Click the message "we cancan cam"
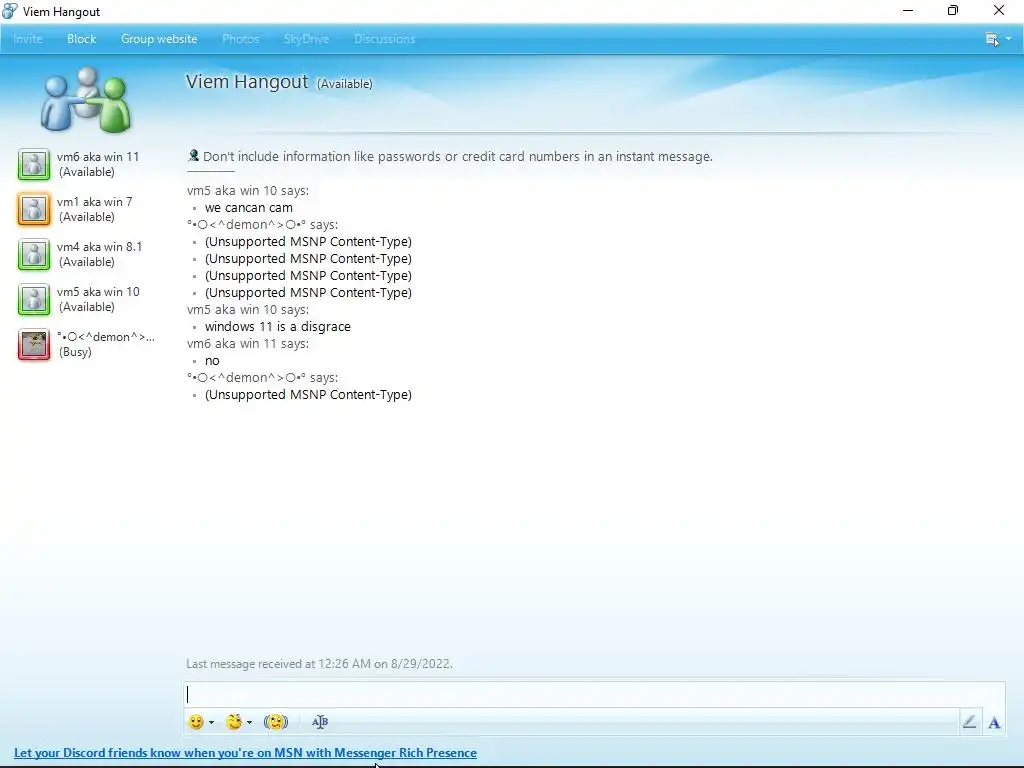Screen dimensions: 1024x768 (249, 208)
